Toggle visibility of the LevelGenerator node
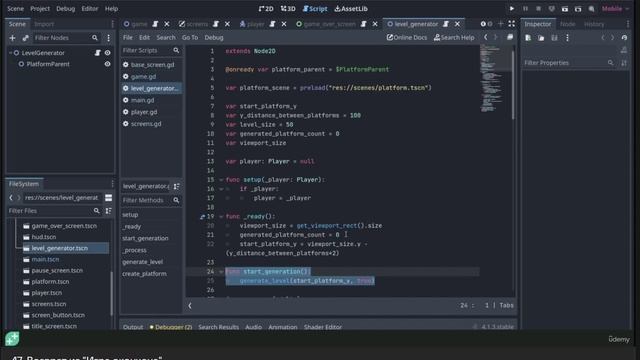 pos(107,53)
